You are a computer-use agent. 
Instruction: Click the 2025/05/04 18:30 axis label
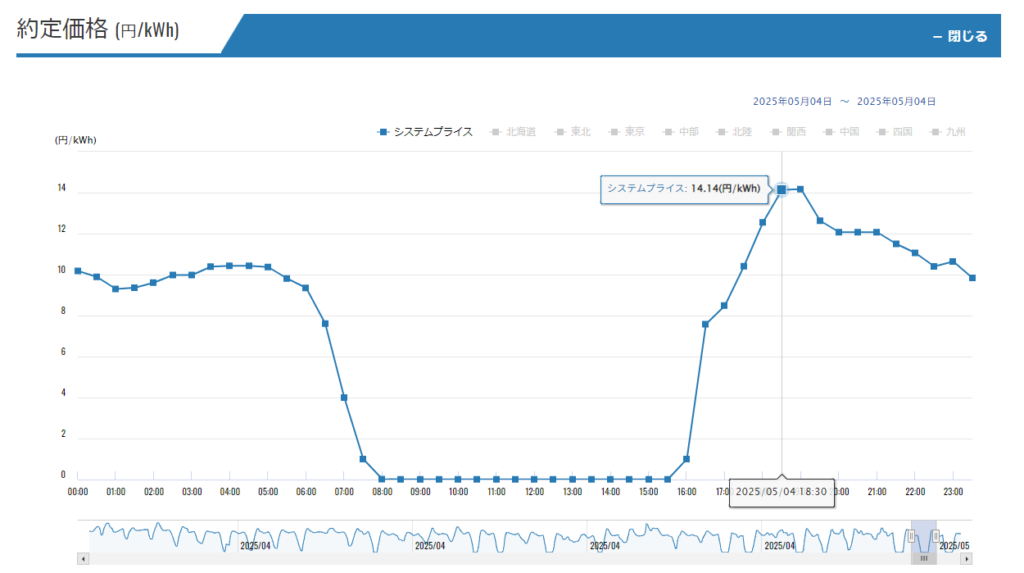coord(782,492)
